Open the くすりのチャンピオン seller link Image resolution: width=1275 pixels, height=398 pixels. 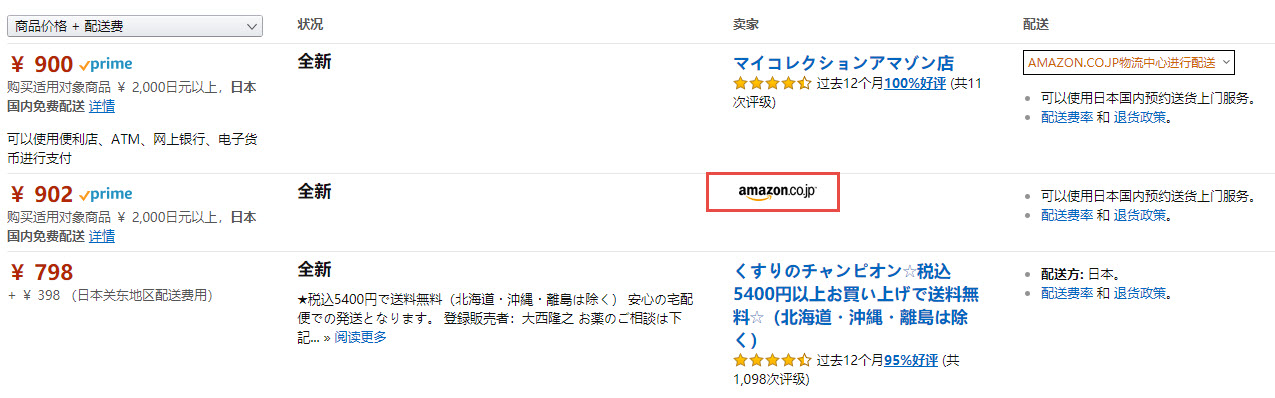coord(856,305)
